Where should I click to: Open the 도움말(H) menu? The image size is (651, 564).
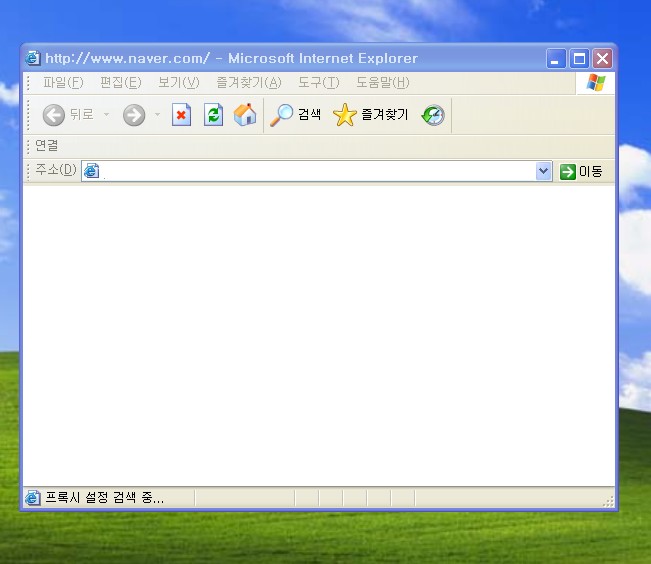[382, 83]
